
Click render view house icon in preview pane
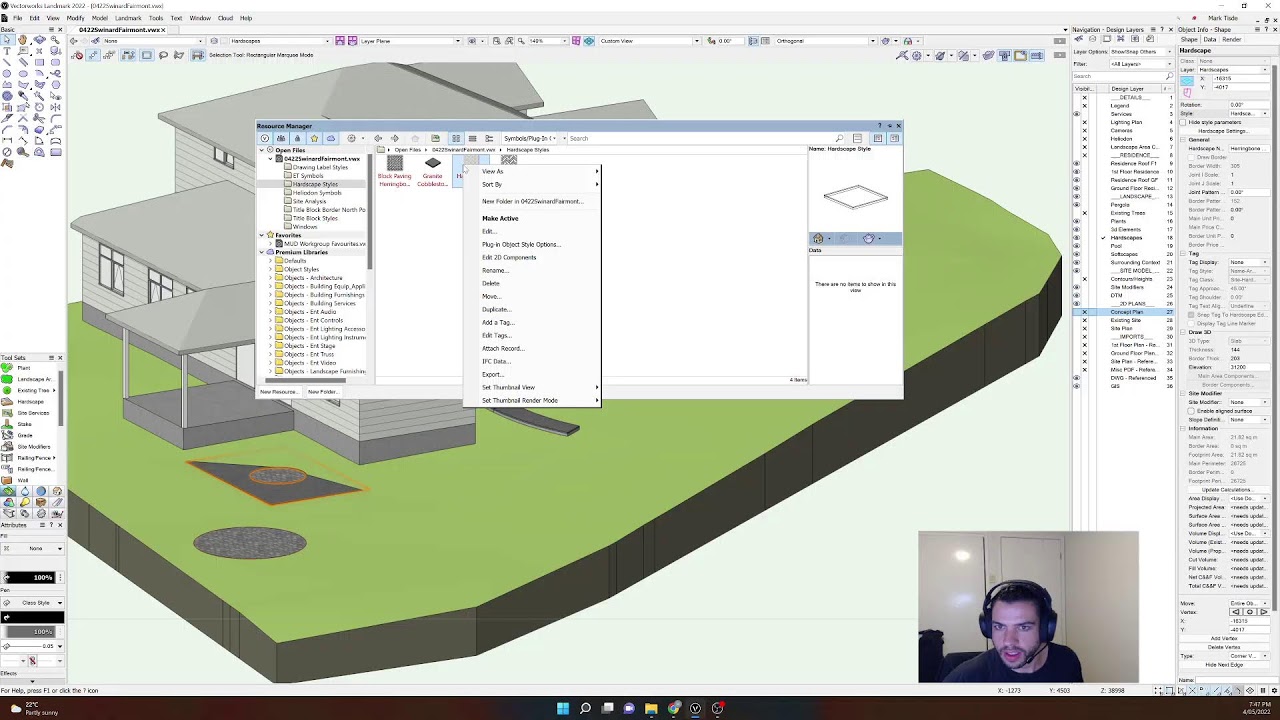pos(818,238)
